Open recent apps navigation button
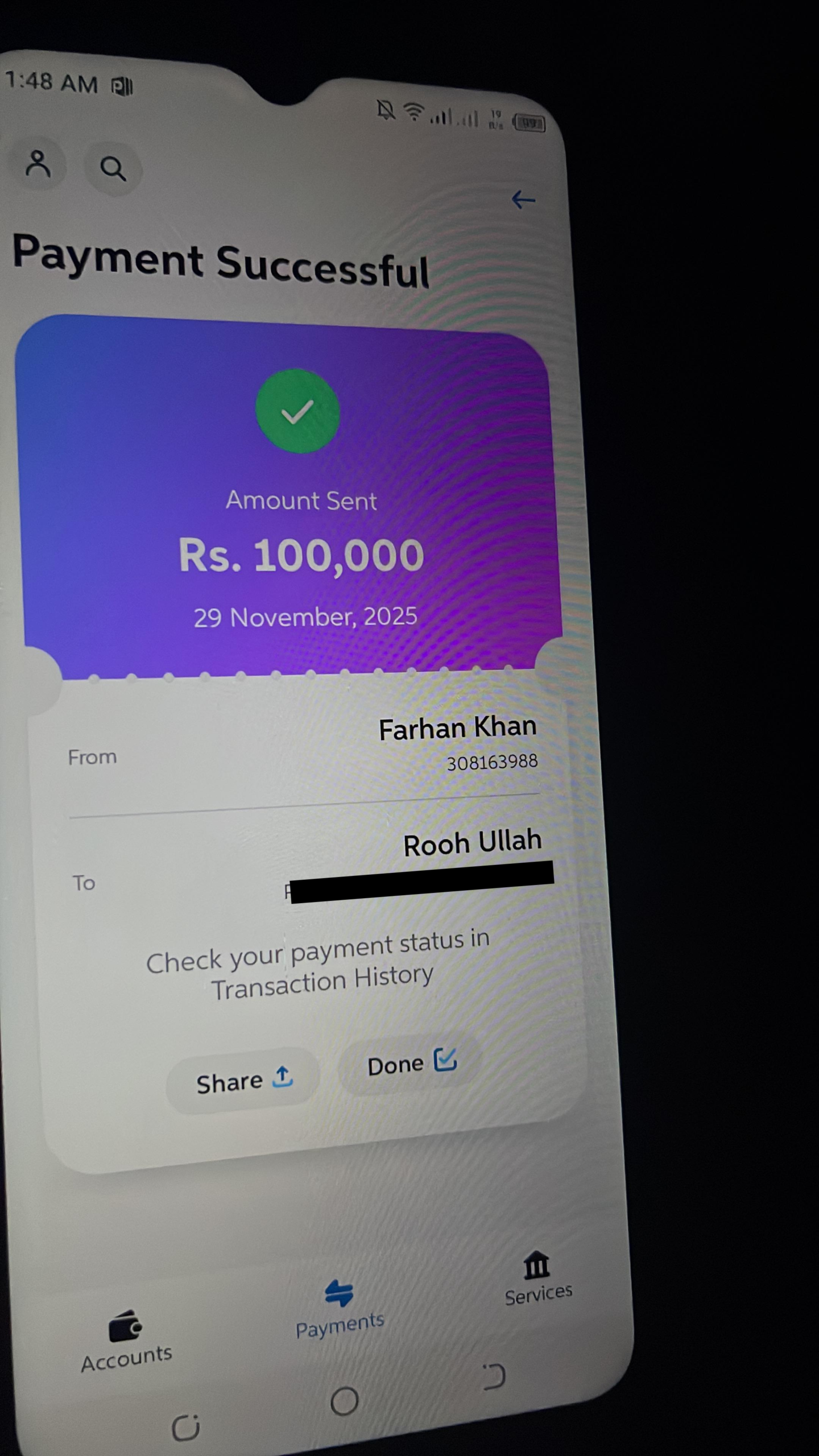This screenshot has height=1456, width=819. pyautogui.click(x=186, y=1428)
